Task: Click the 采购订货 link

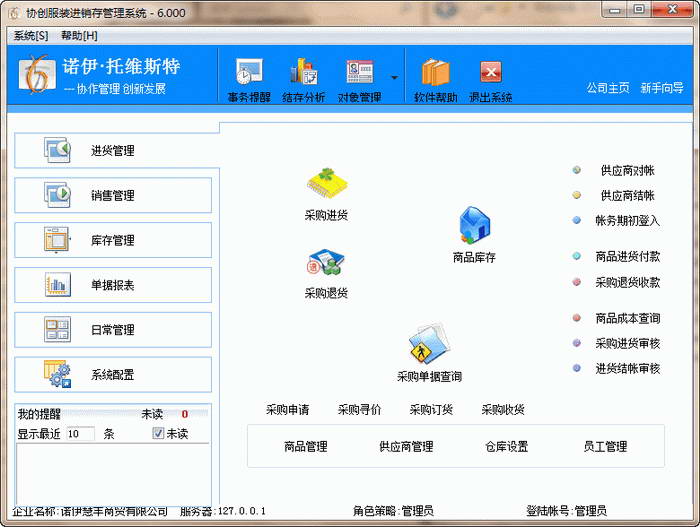Action: pyautogui.click(x=431, y=410)
